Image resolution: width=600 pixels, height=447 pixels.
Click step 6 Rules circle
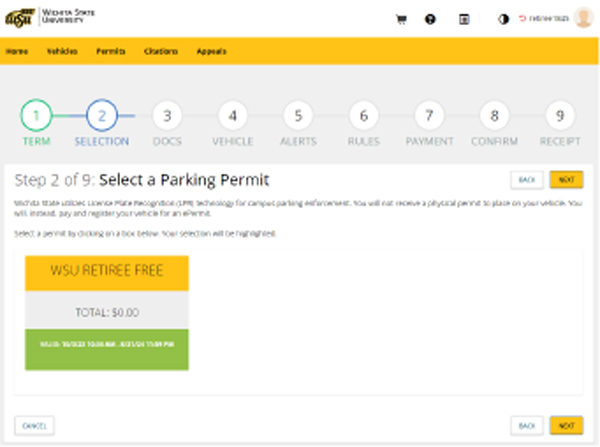[364, 115]
